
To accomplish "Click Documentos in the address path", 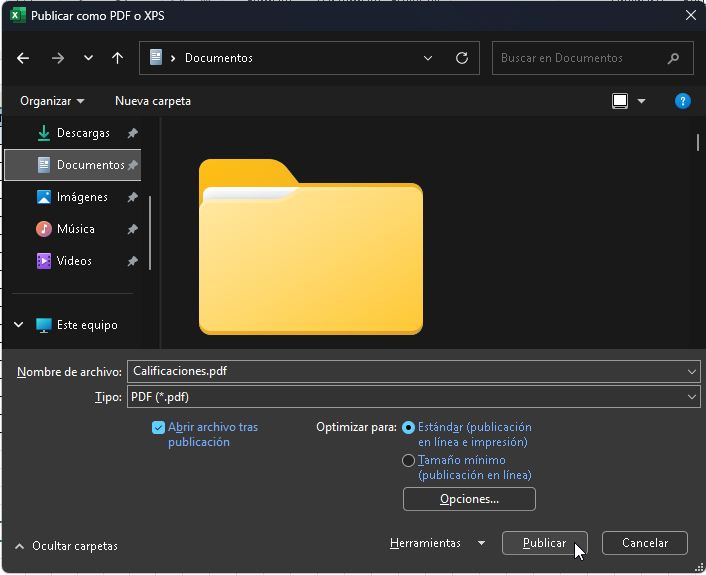I will [219, 58].
